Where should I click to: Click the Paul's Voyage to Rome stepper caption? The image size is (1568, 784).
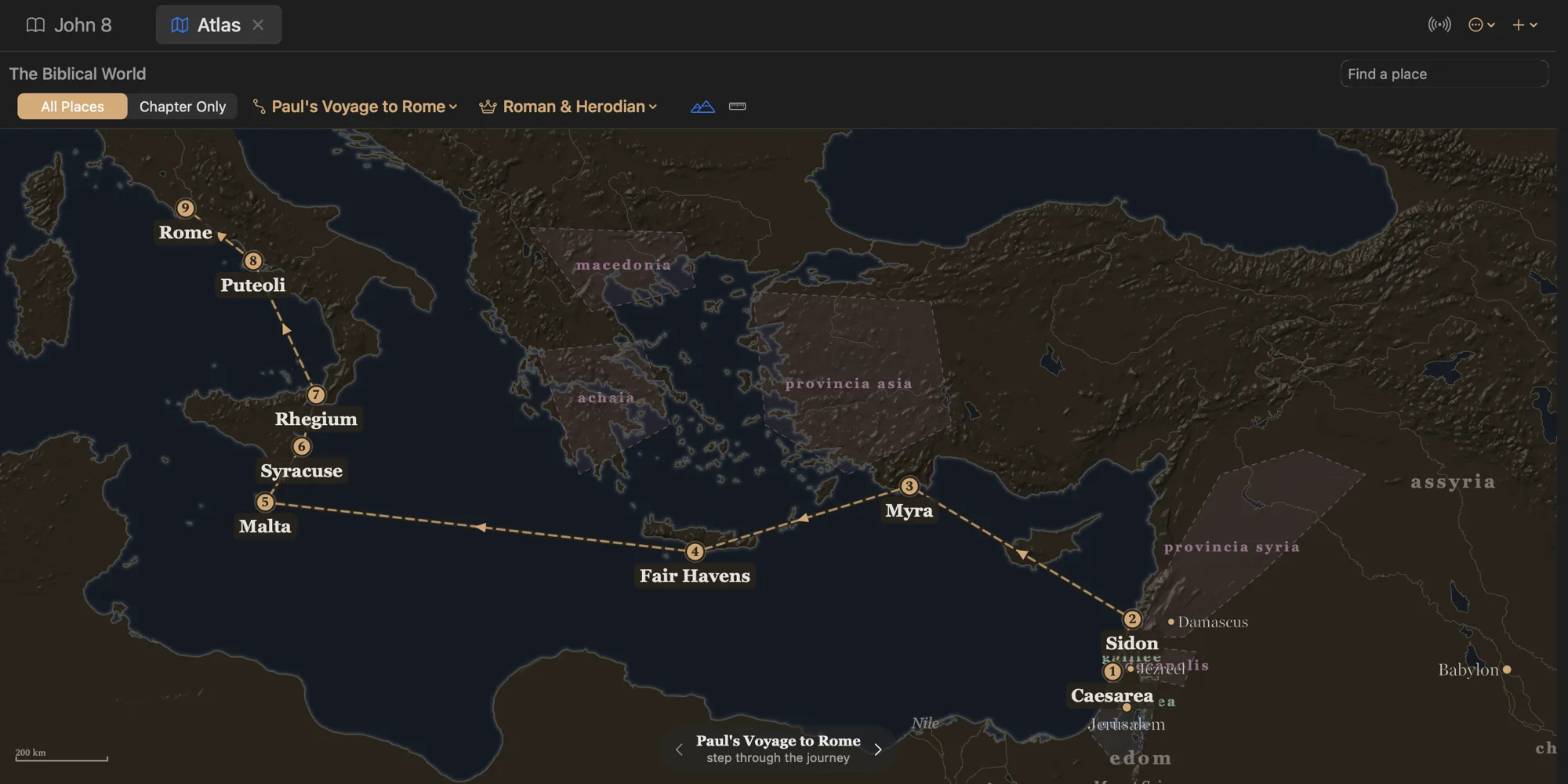tap(779, 741)
